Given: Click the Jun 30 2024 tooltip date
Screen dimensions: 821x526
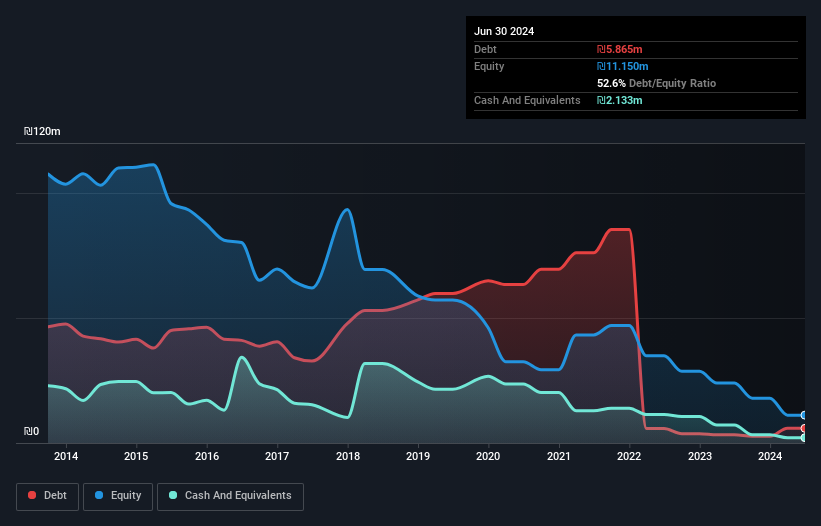Looking at the screenshot, I should (504, 31).
